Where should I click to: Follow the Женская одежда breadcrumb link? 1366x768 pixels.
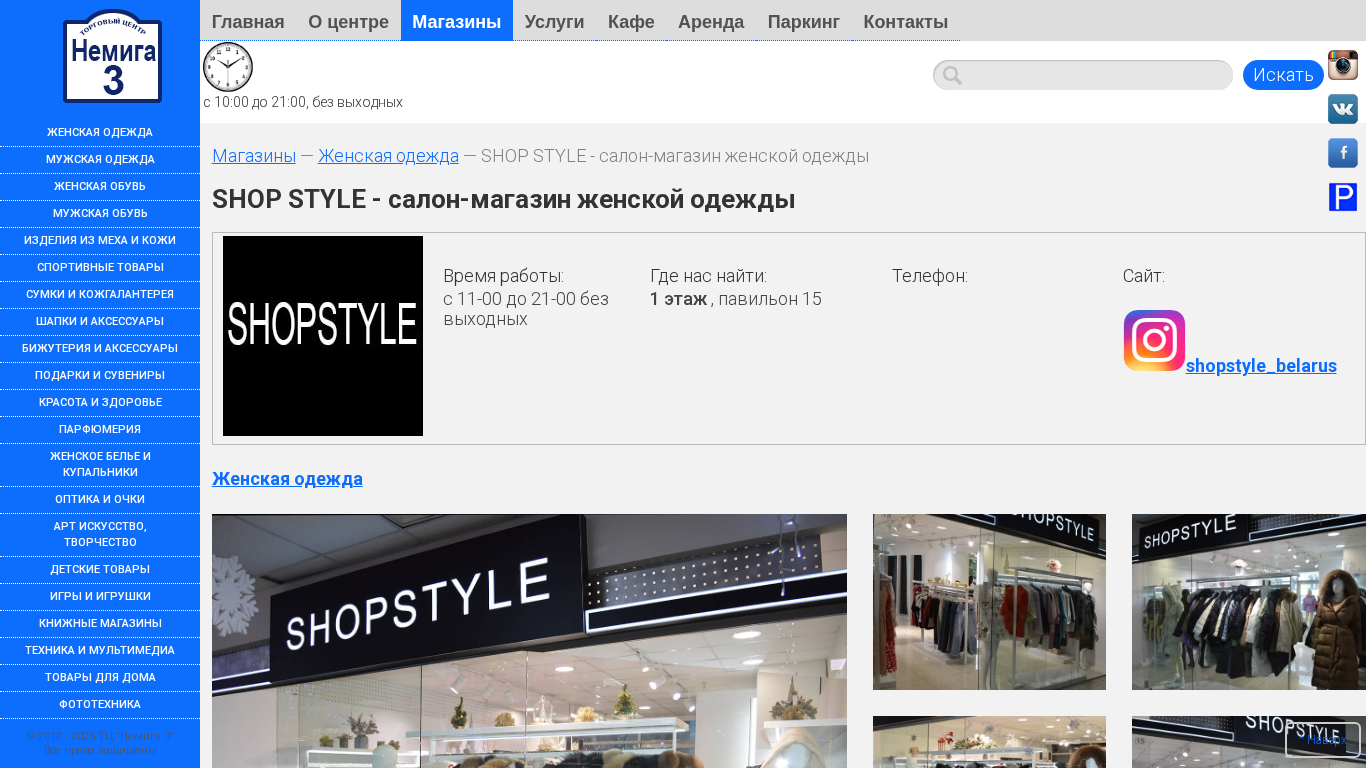[388, 156]
